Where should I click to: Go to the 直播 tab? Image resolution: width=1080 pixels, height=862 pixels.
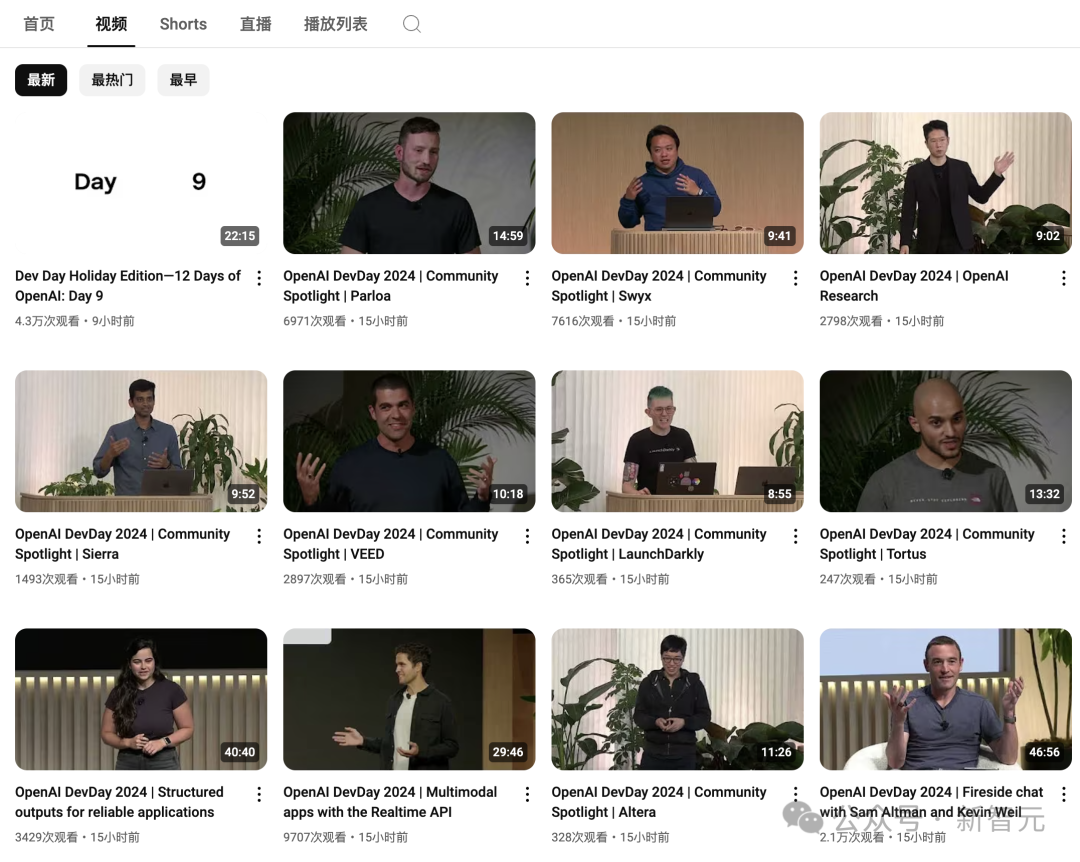(256, 24)
